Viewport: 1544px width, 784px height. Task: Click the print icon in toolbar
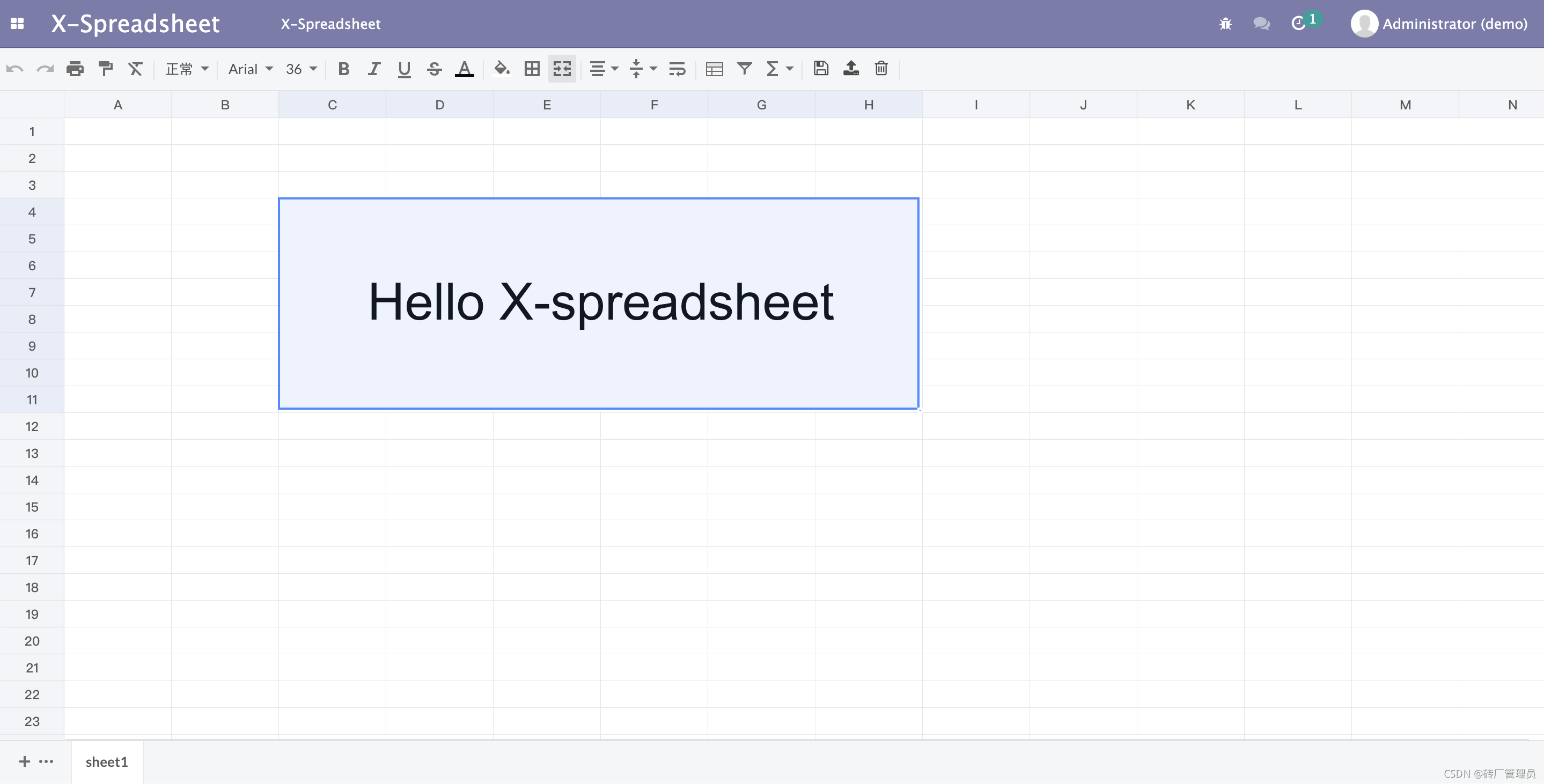(x=75, y=69)
